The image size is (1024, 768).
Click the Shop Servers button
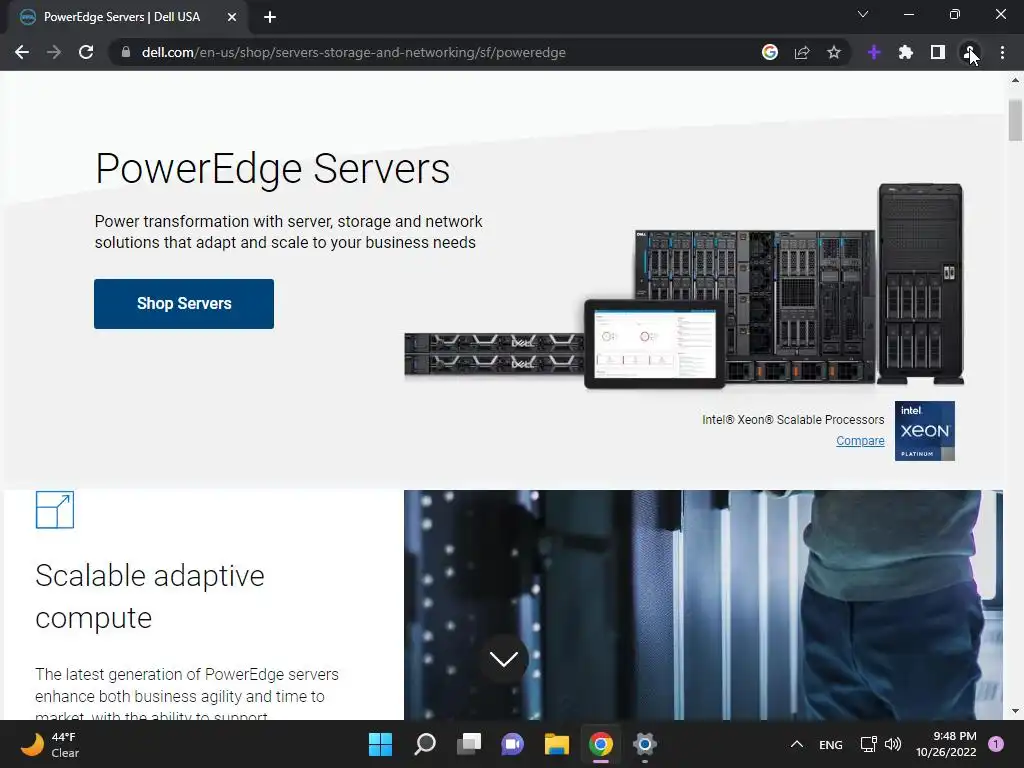tap(184, 304)
